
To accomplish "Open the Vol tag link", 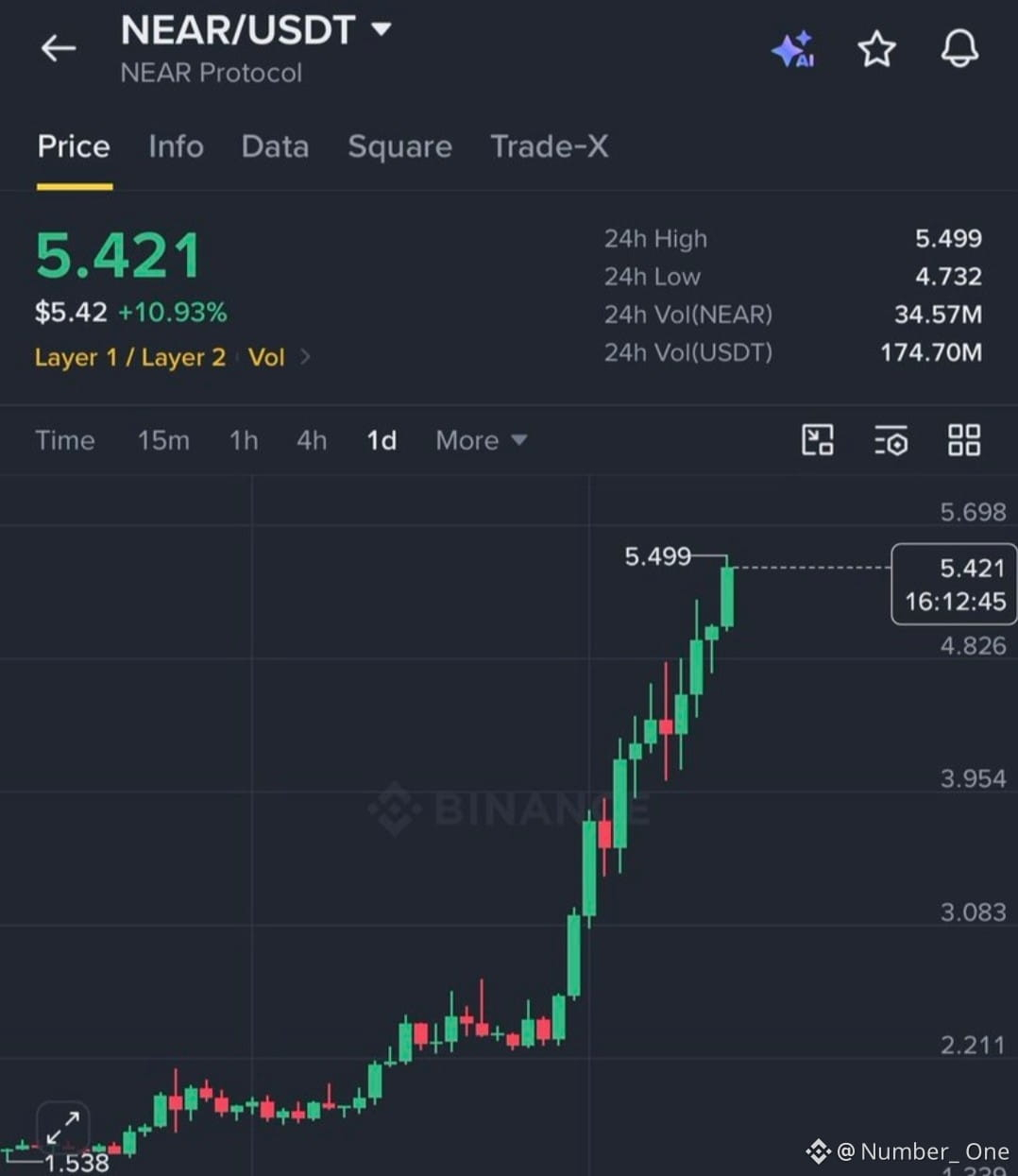I will point(266,357).
